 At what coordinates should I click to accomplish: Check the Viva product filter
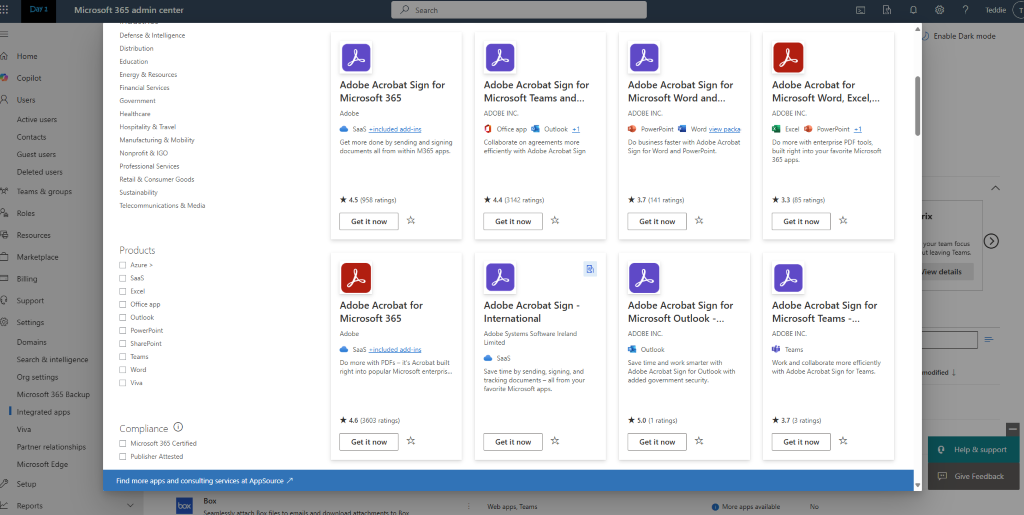[x=123, y=382]
